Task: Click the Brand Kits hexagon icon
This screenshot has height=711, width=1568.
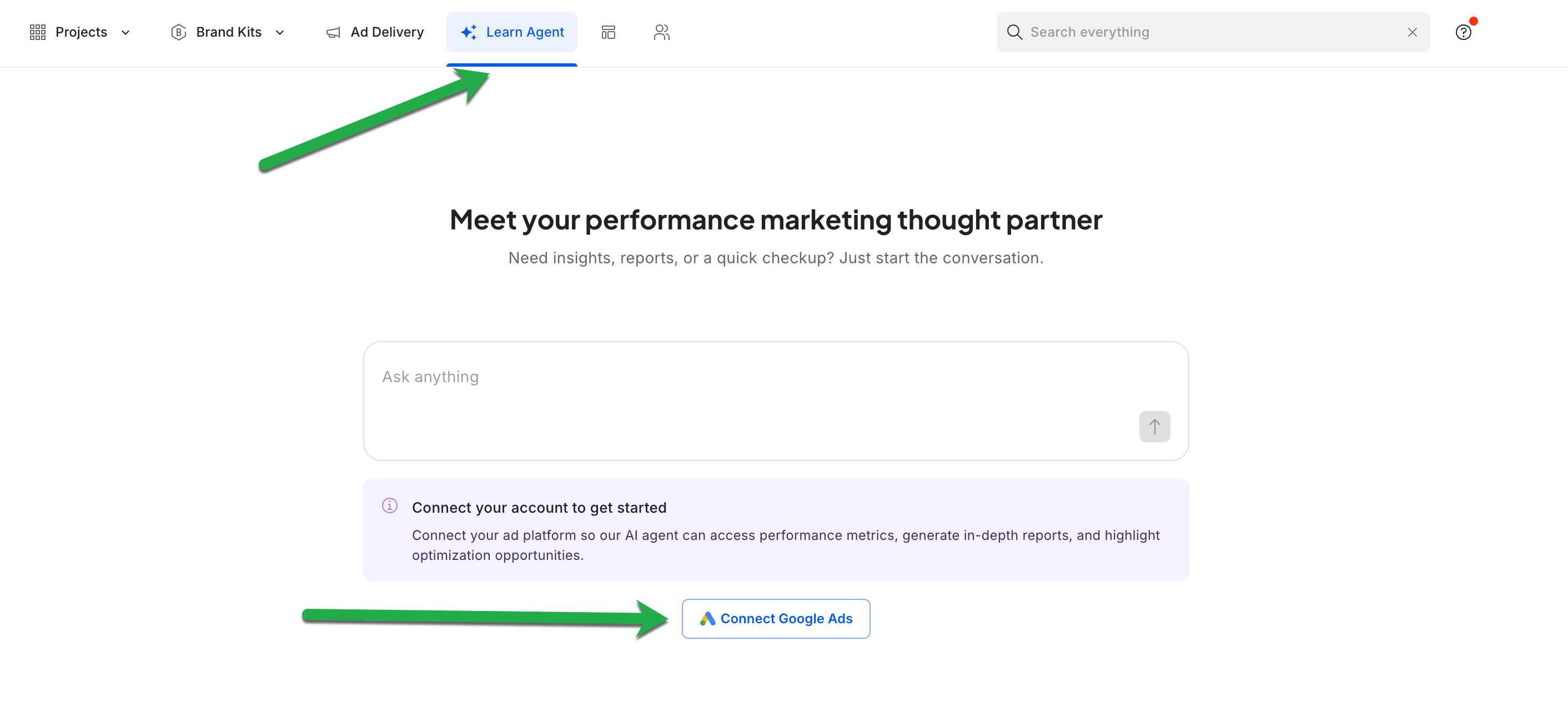Action: point(178,32)
